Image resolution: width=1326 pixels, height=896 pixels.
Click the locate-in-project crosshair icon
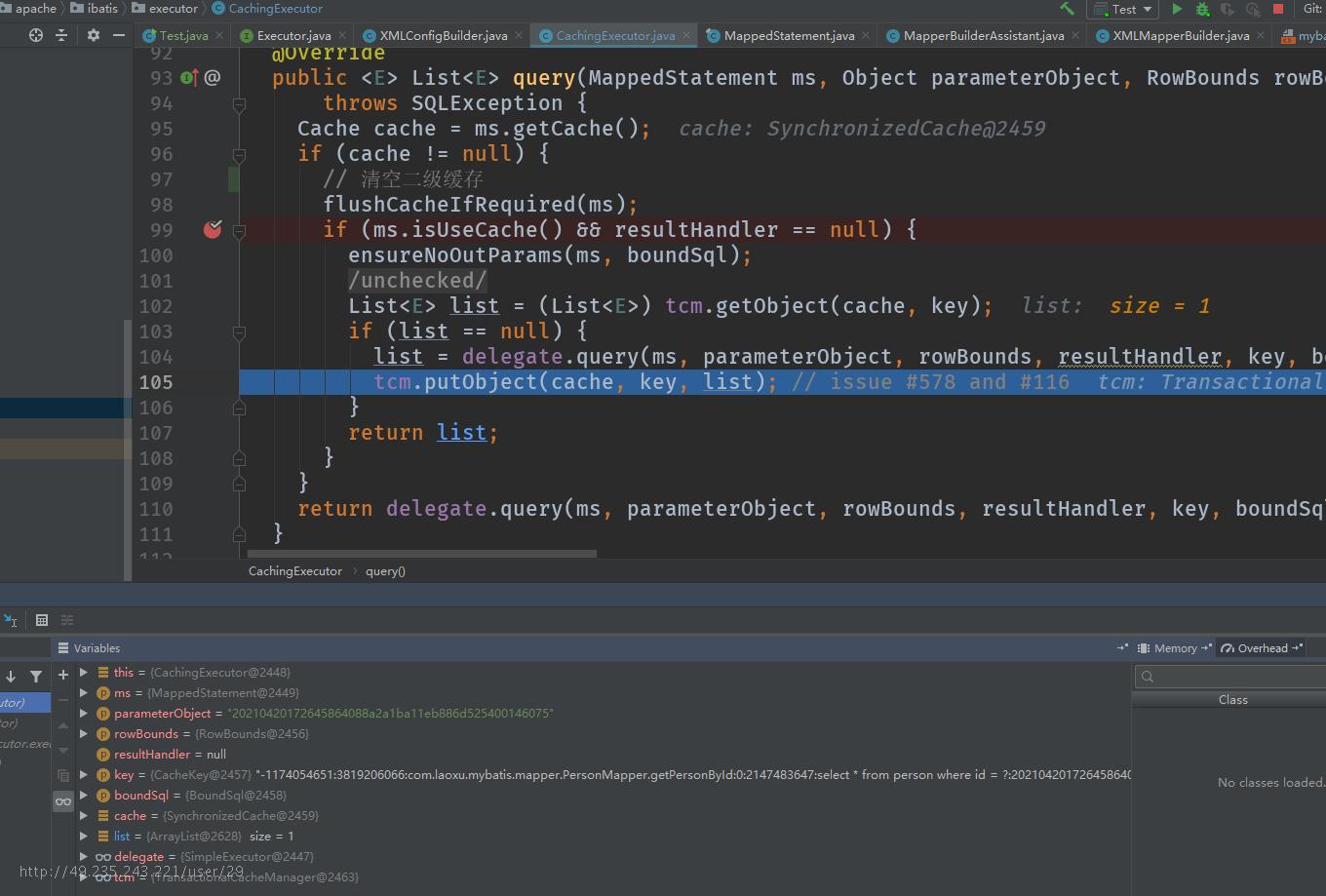(36, 34)
